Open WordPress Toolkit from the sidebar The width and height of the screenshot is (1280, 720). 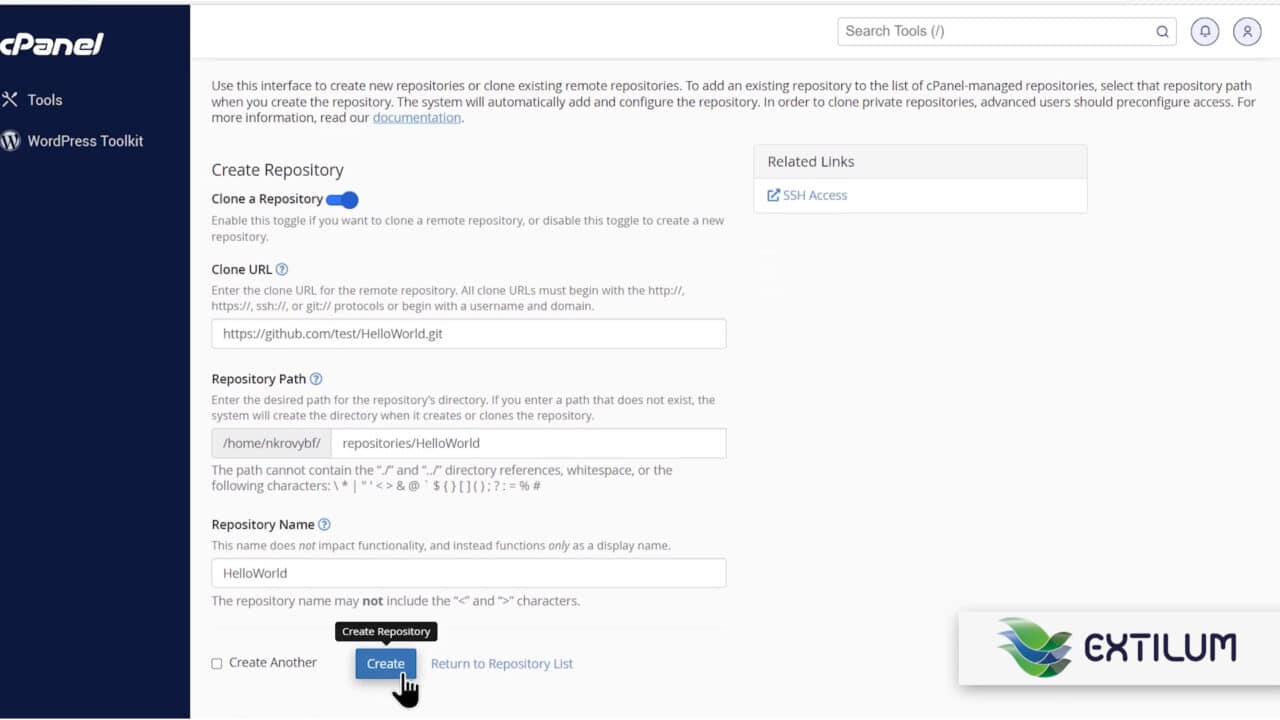point(85,140)
